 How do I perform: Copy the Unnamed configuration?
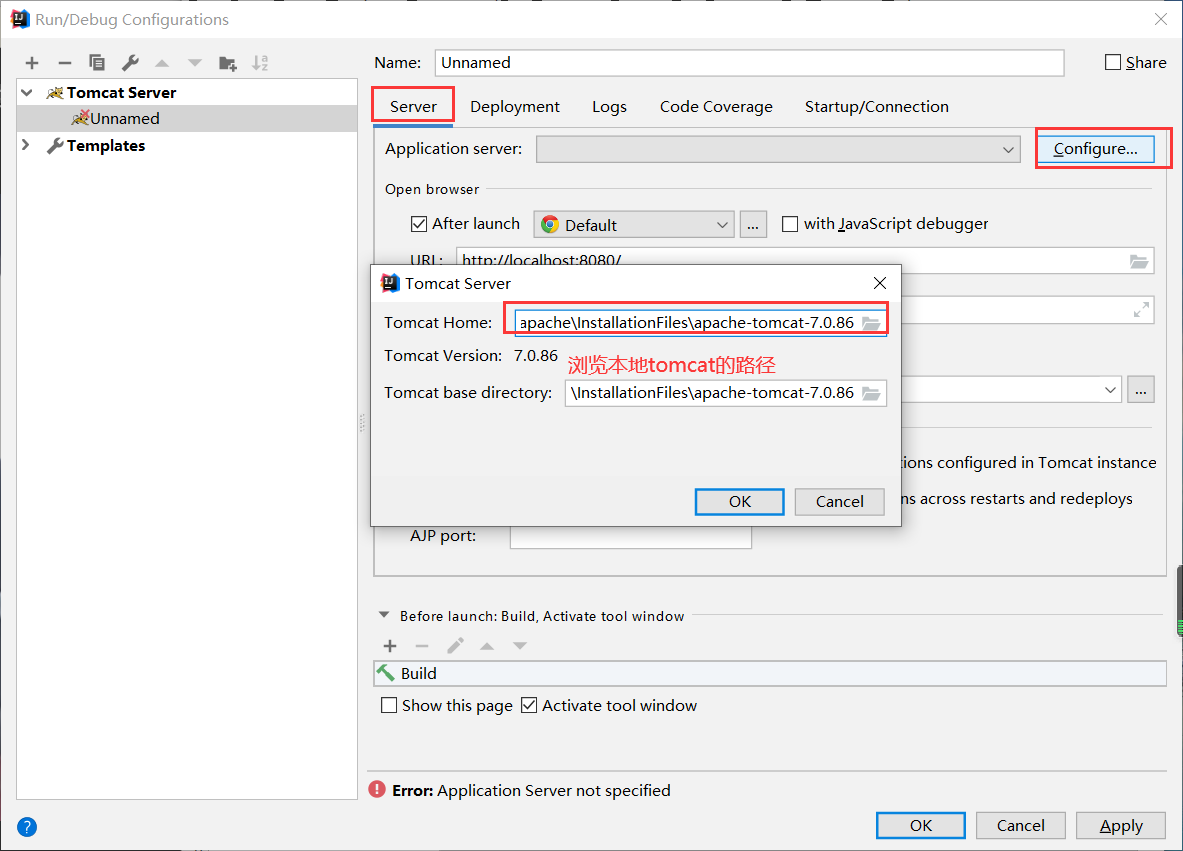coord(96,62)
